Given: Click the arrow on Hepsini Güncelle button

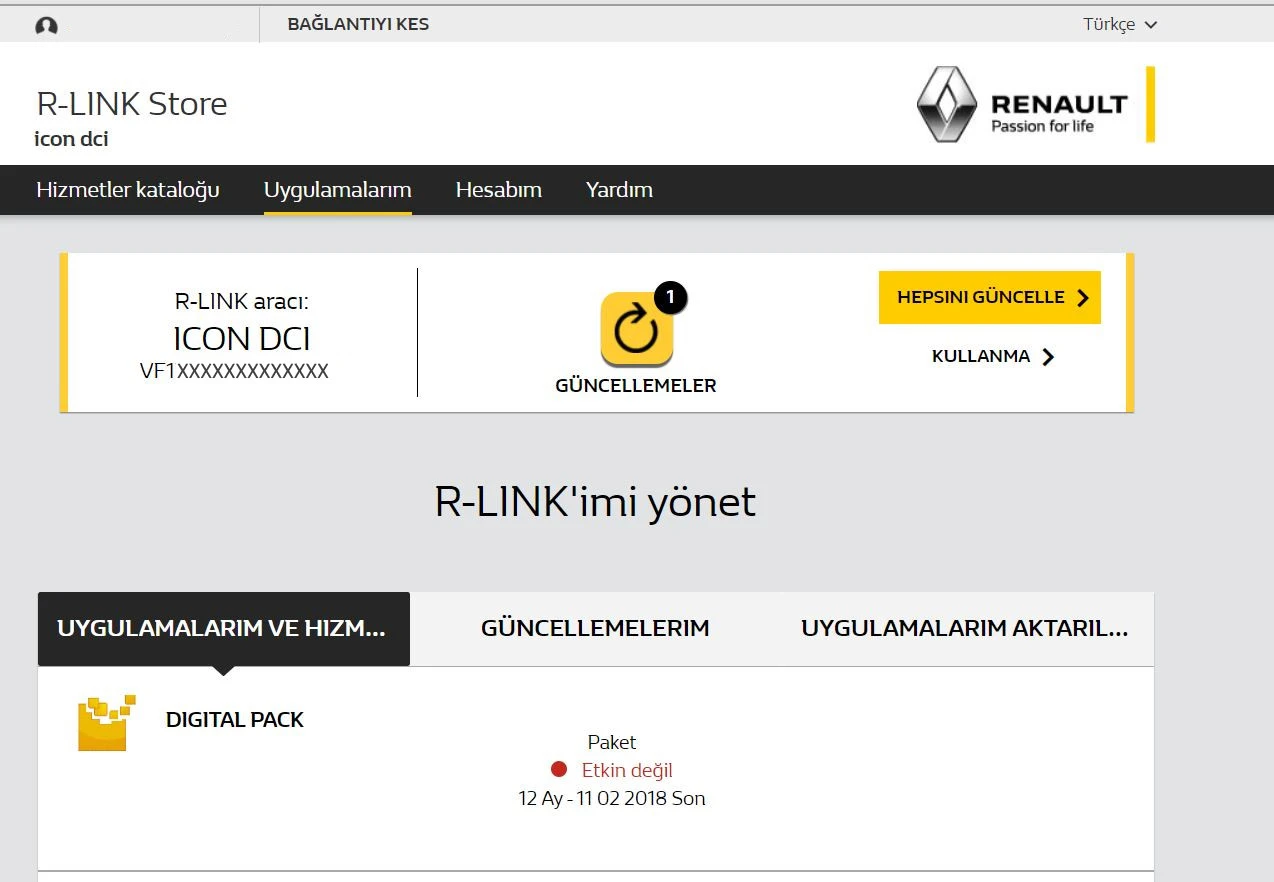Looking at the screenshot, I should pos(1082,298).
